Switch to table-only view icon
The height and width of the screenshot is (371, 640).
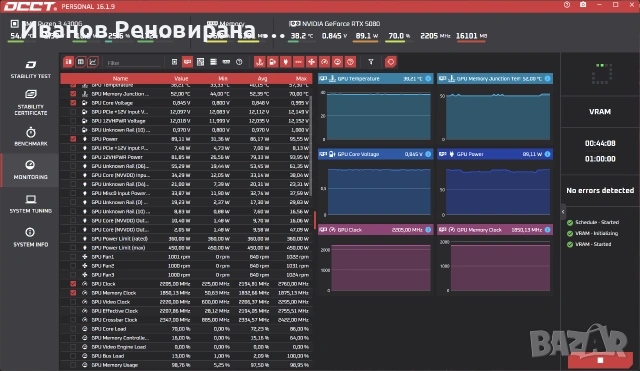point(81,62)
